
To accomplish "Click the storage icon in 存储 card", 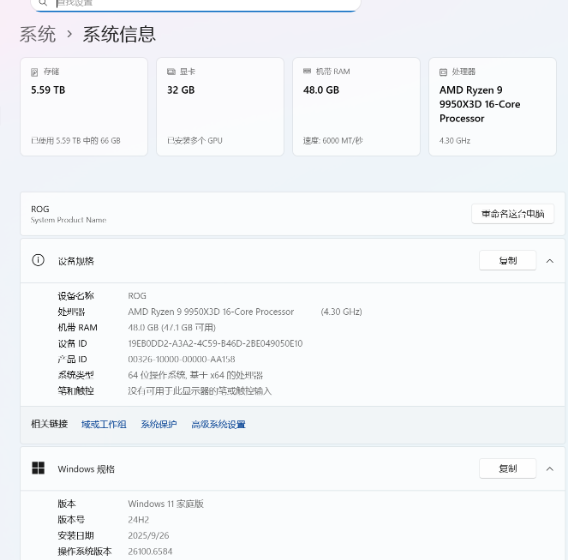I will pos(34,72).
